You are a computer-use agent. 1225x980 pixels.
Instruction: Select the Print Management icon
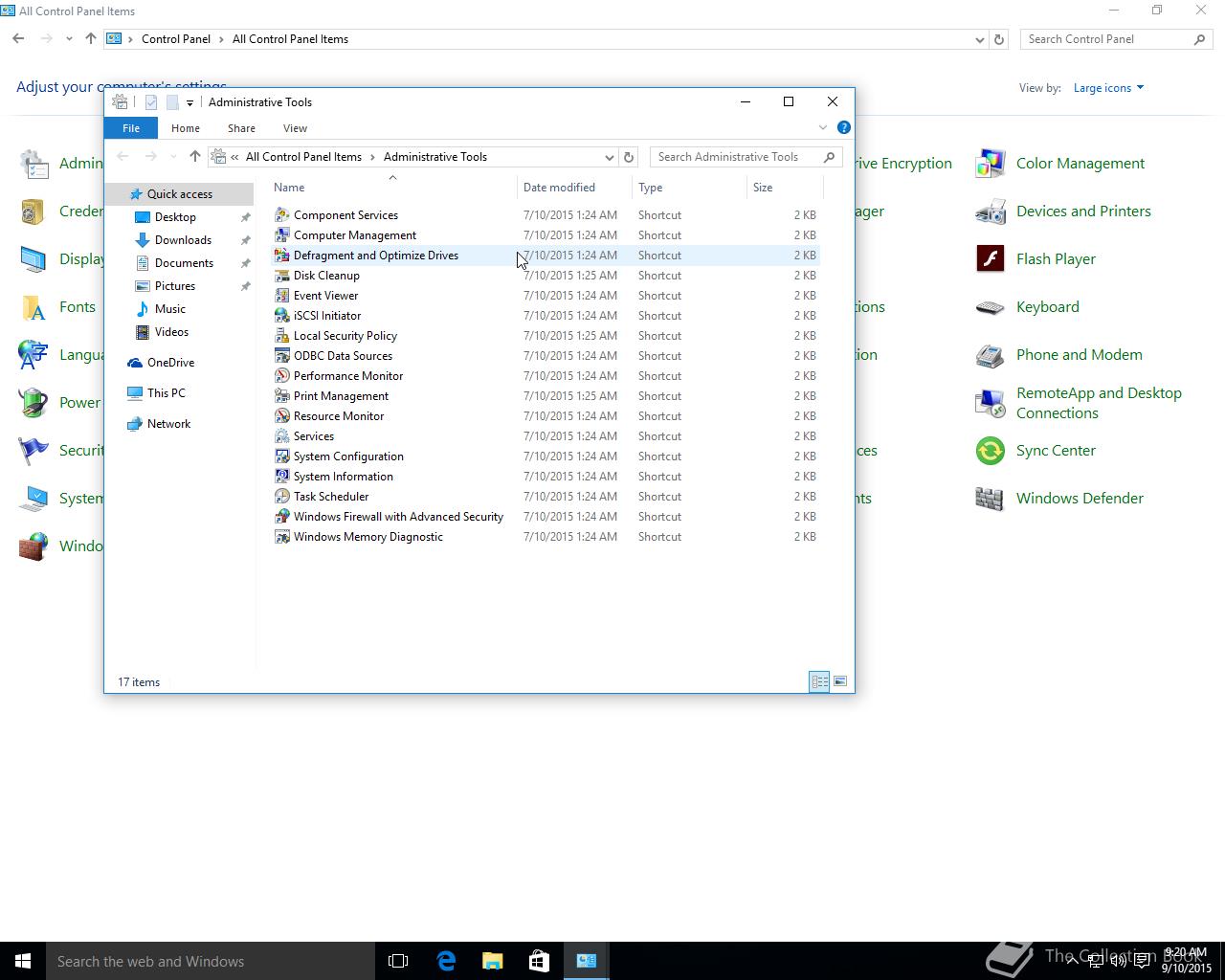pyautogui.click(x=281, y=396)
